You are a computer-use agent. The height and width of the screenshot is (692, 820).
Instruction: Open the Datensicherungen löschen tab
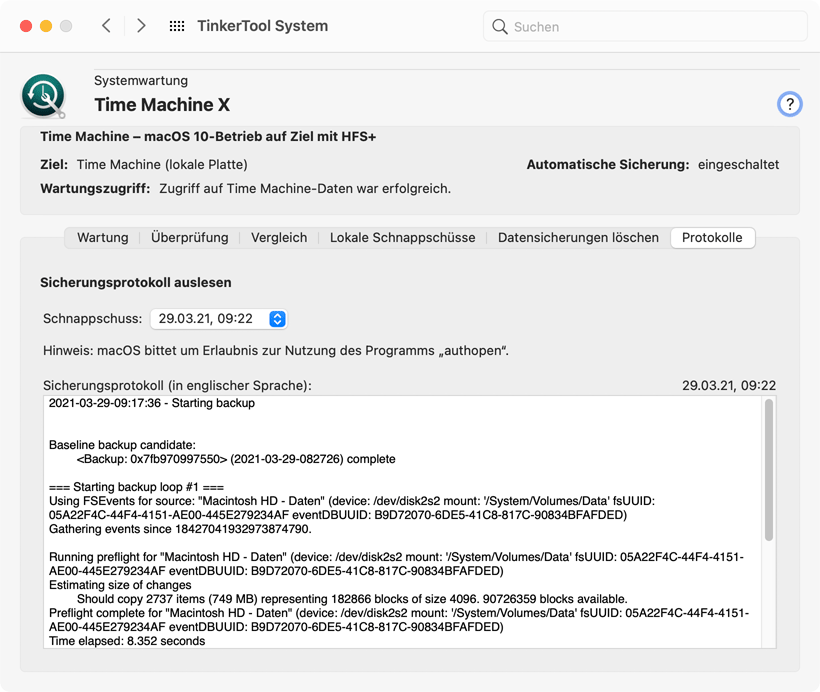click(578, 237)
